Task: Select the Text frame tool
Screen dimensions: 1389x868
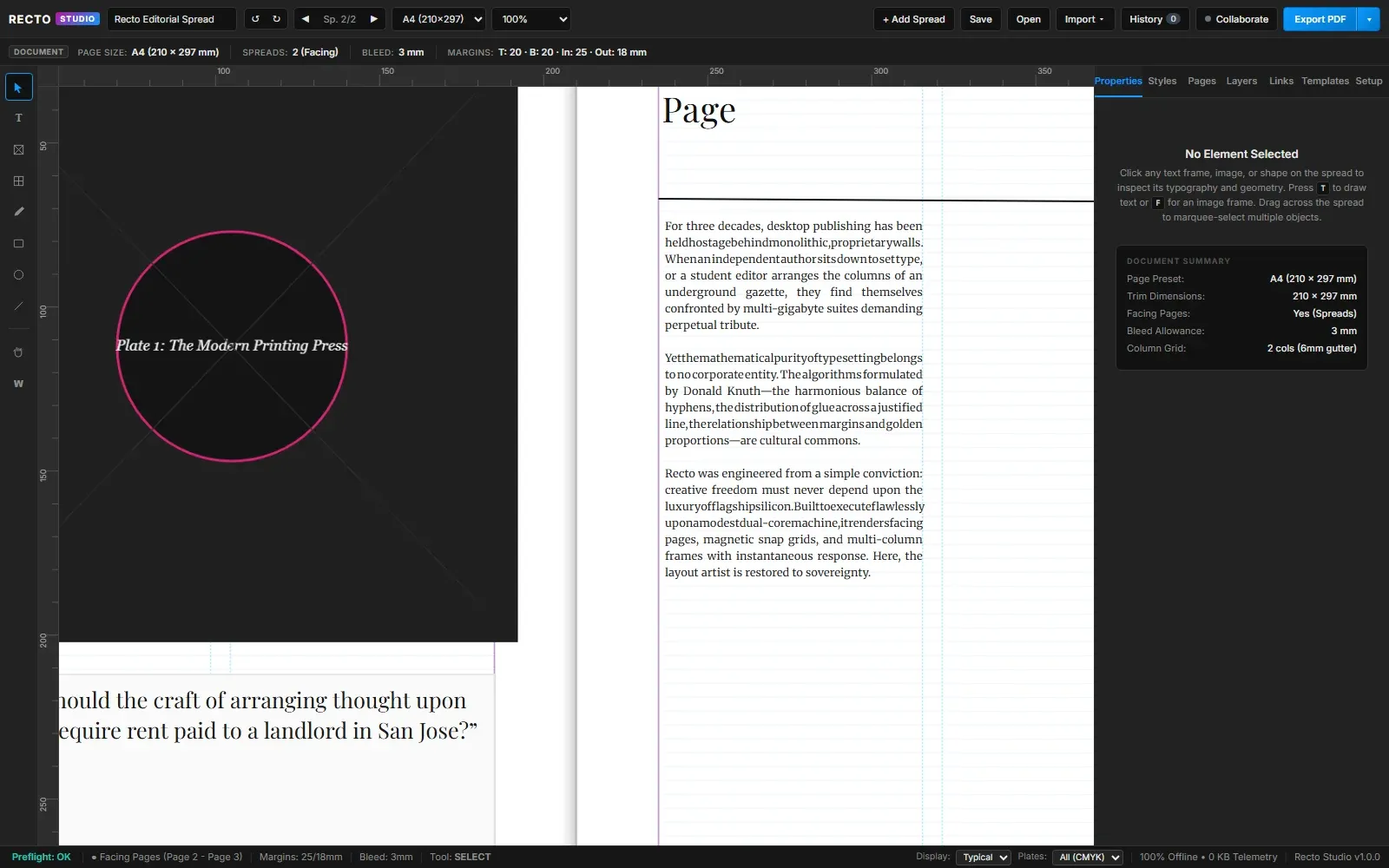Action: pos(18,118)
